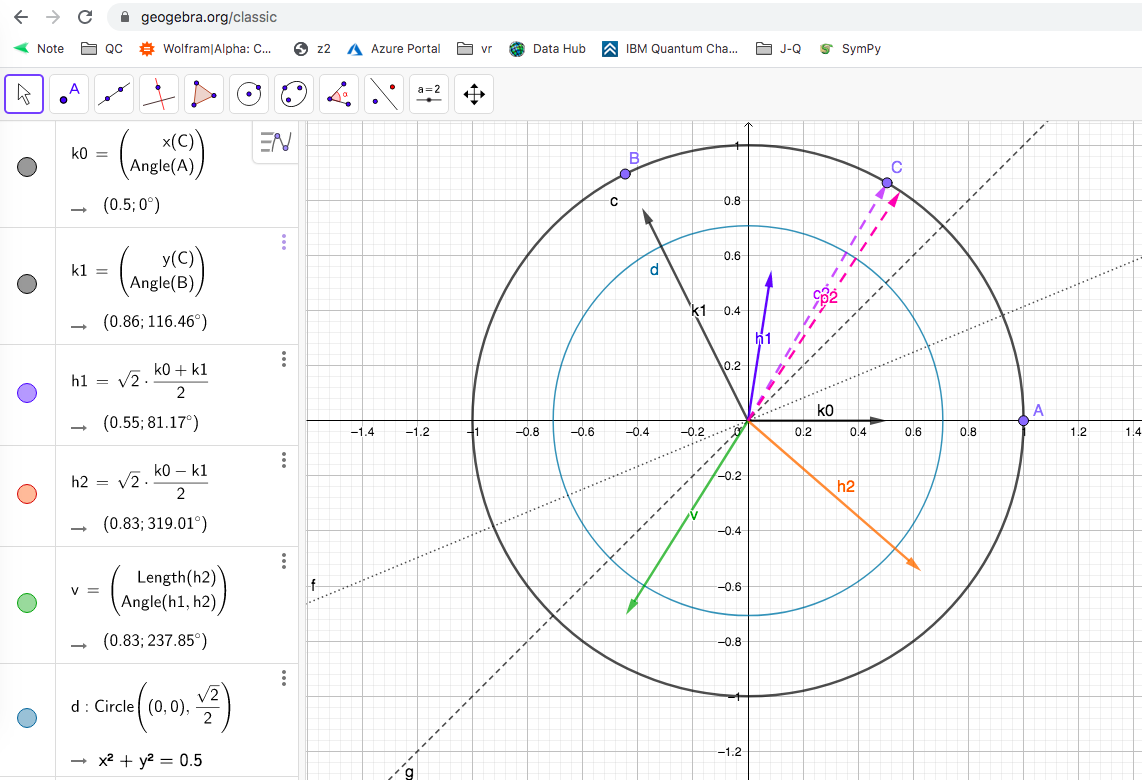Image resolution: width=1142 pixels, height=780 pixels.
Task: Toggle visibility of circle d
Action: 28,717
